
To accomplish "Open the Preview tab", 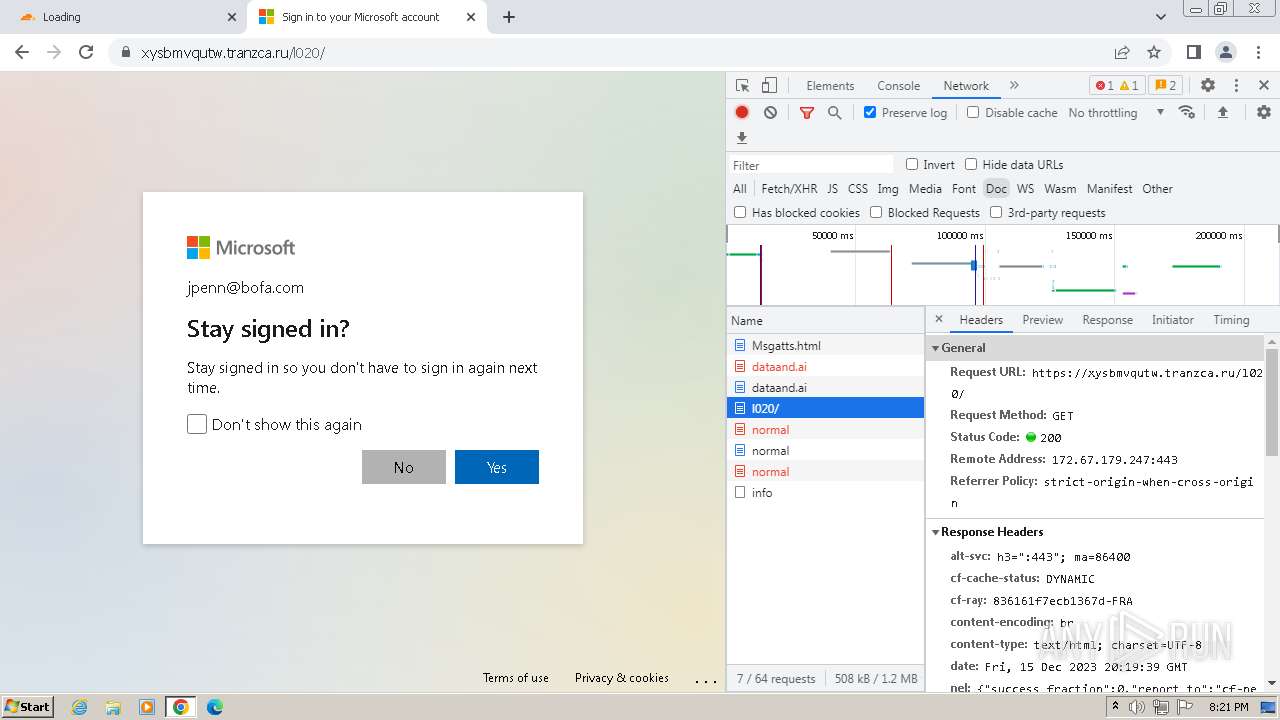I will (x=1042, y=320).
